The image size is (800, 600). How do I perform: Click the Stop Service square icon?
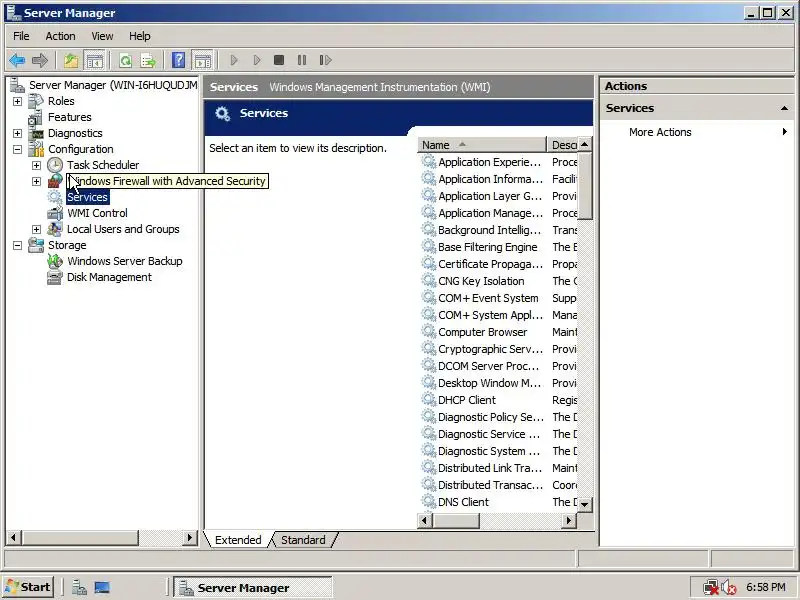point(279,60)
